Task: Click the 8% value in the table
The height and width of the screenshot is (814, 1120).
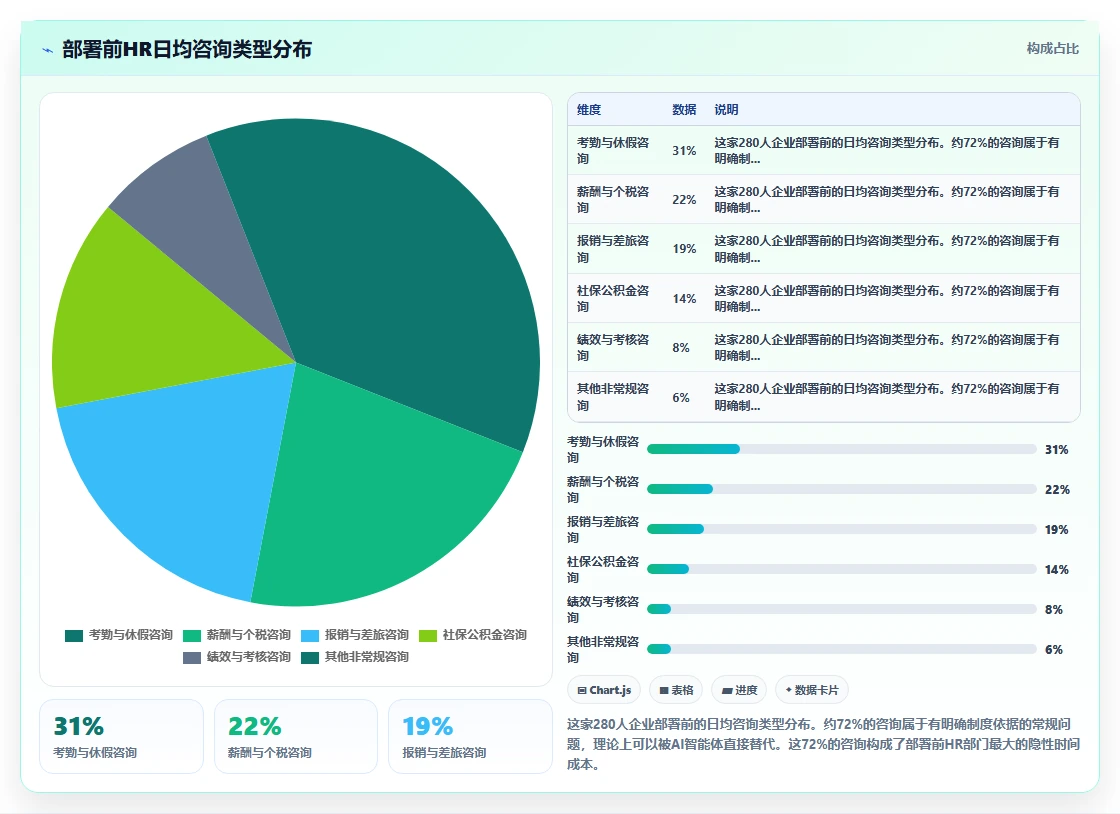Action: 681,348
